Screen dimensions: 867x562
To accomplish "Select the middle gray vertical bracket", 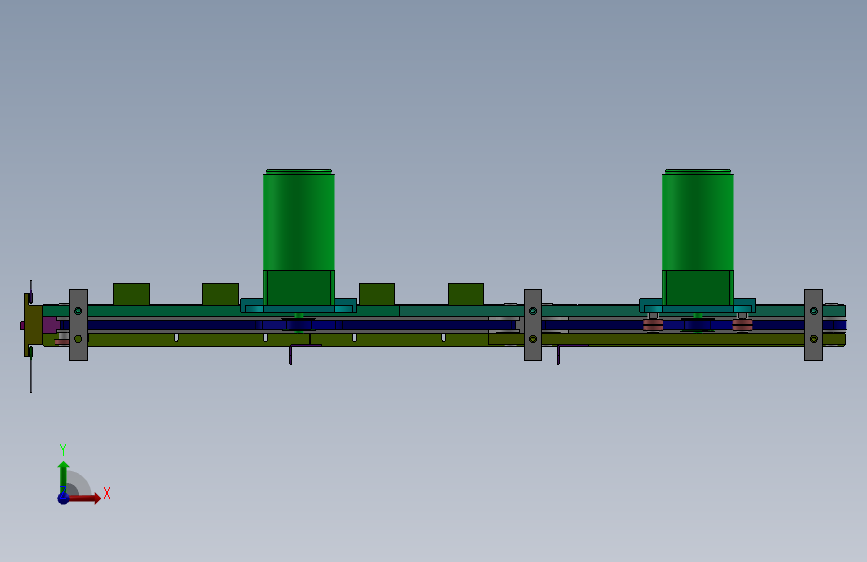I will [x=532, y=325].
